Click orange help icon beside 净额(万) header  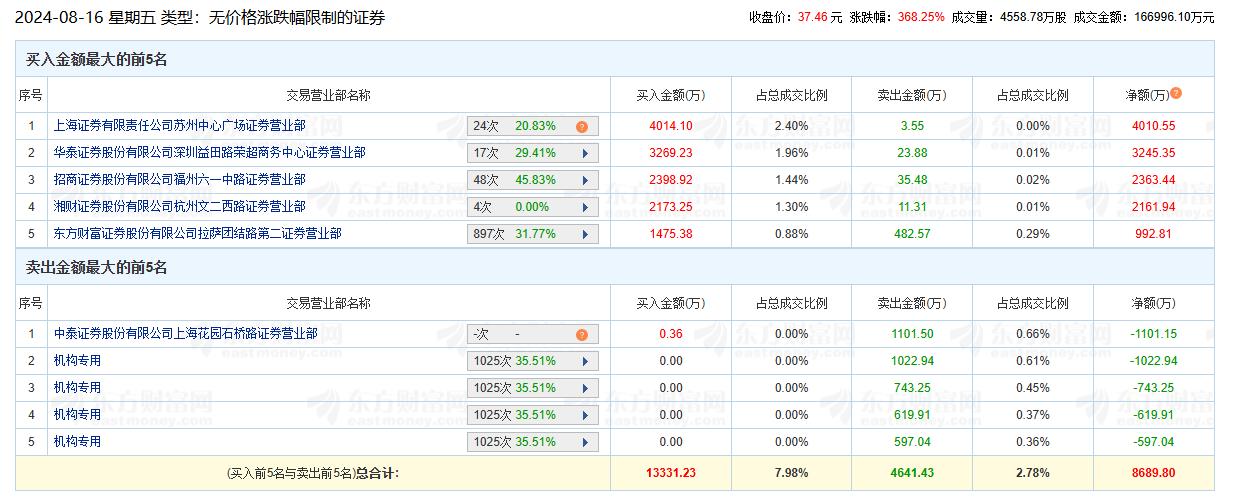tap(1176, 93)
